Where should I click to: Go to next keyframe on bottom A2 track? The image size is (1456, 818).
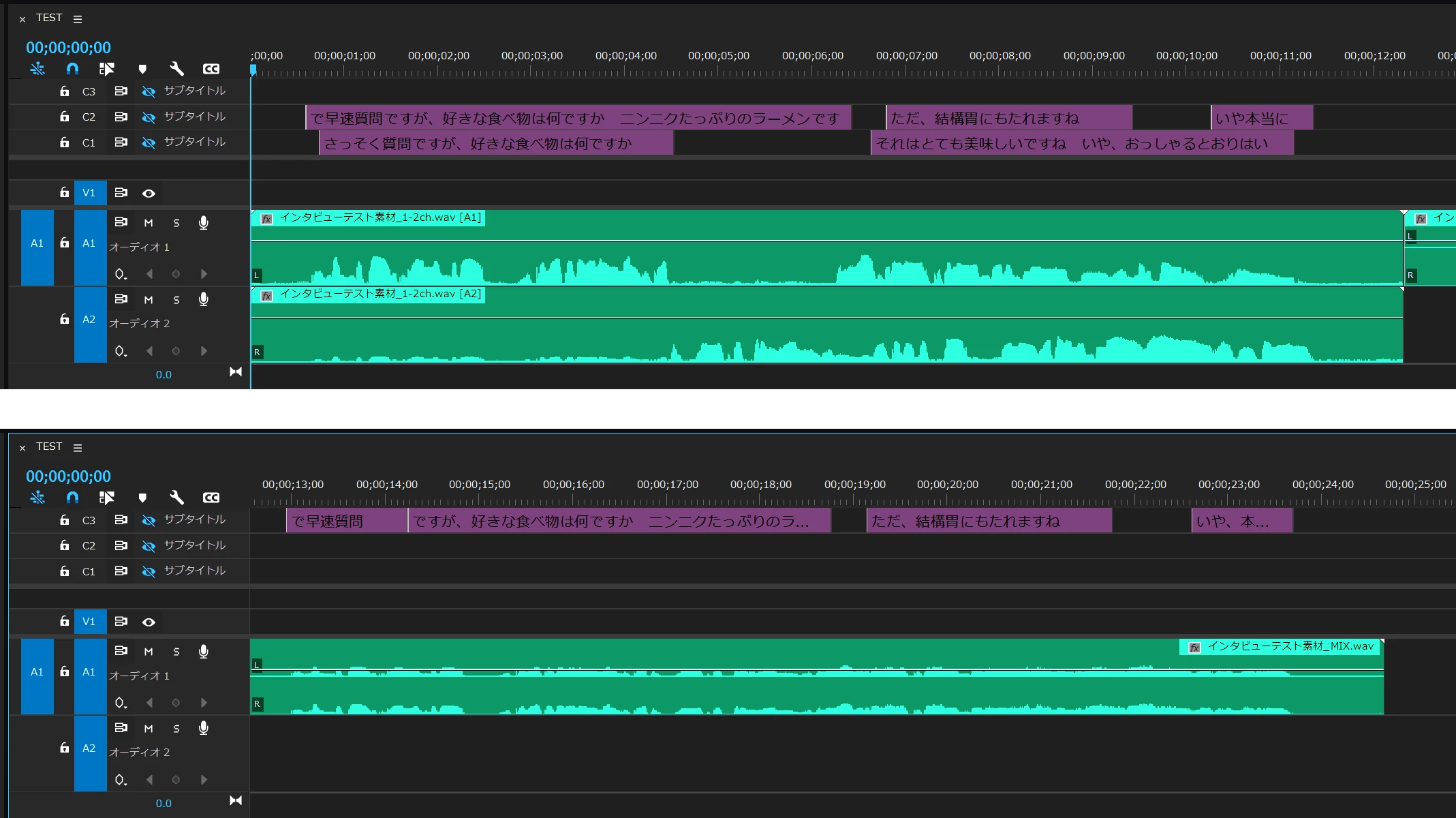(204, 780)
